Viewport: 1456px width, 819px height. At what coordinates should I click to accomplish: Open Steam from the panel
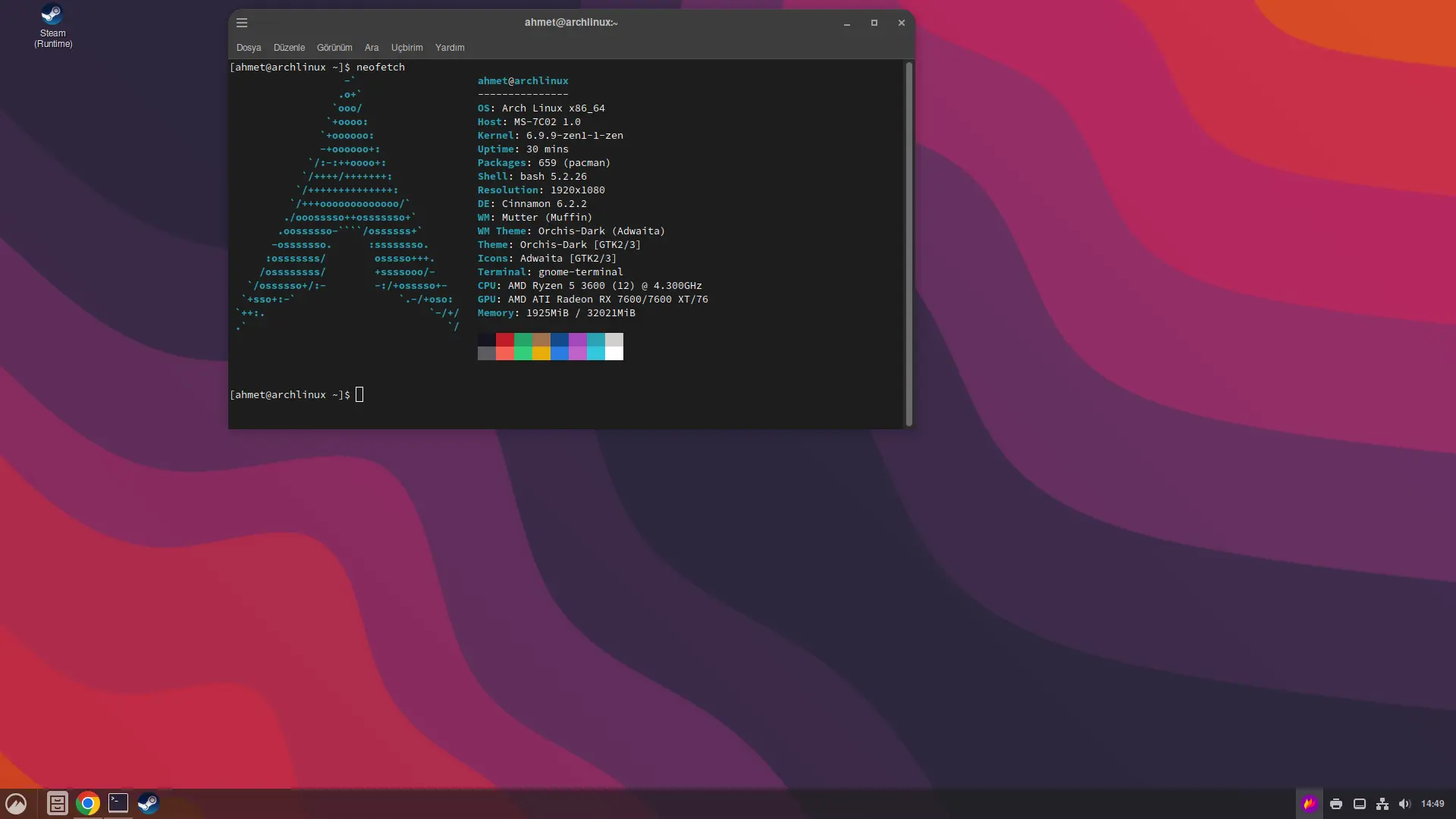149,803
